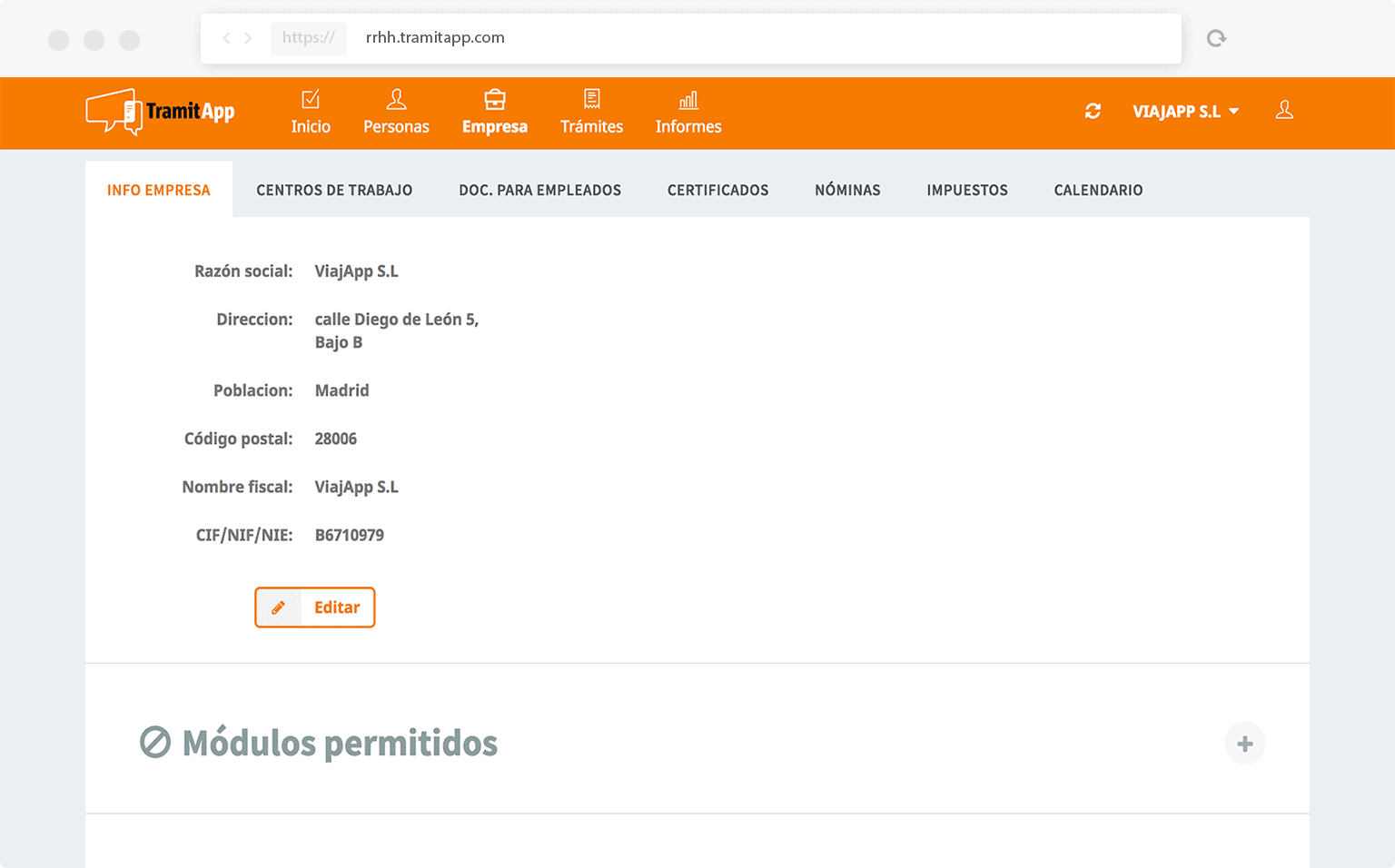The image size is (1395, 868).
Task: Open the user profile icon
Action: pyautogui.click(x=1284, y=110)
